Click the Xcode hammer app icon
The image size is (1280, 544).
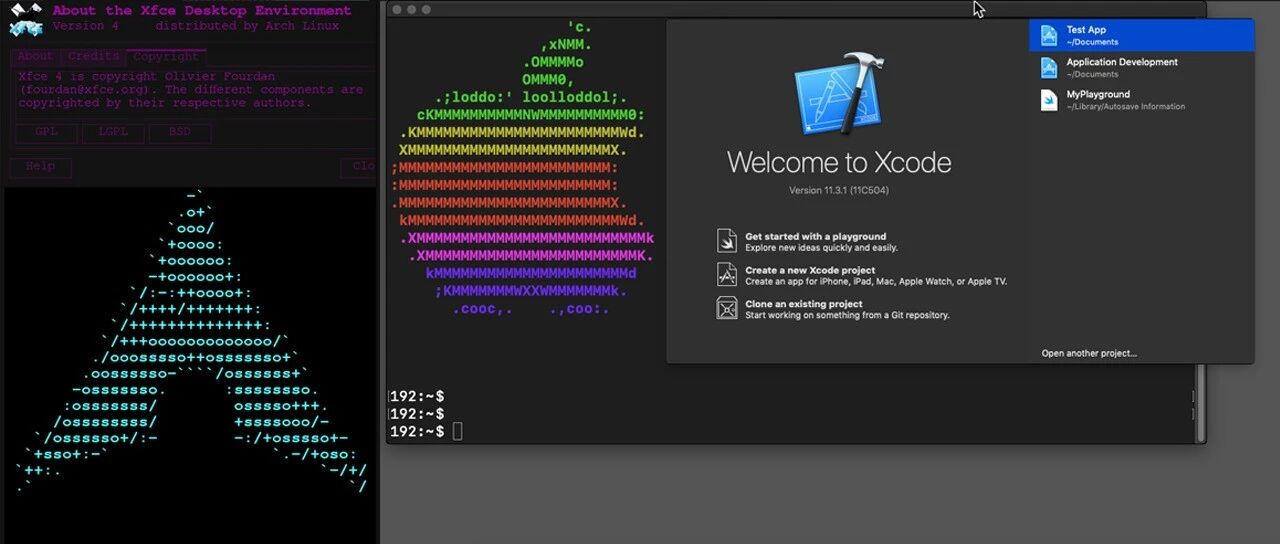839,93
